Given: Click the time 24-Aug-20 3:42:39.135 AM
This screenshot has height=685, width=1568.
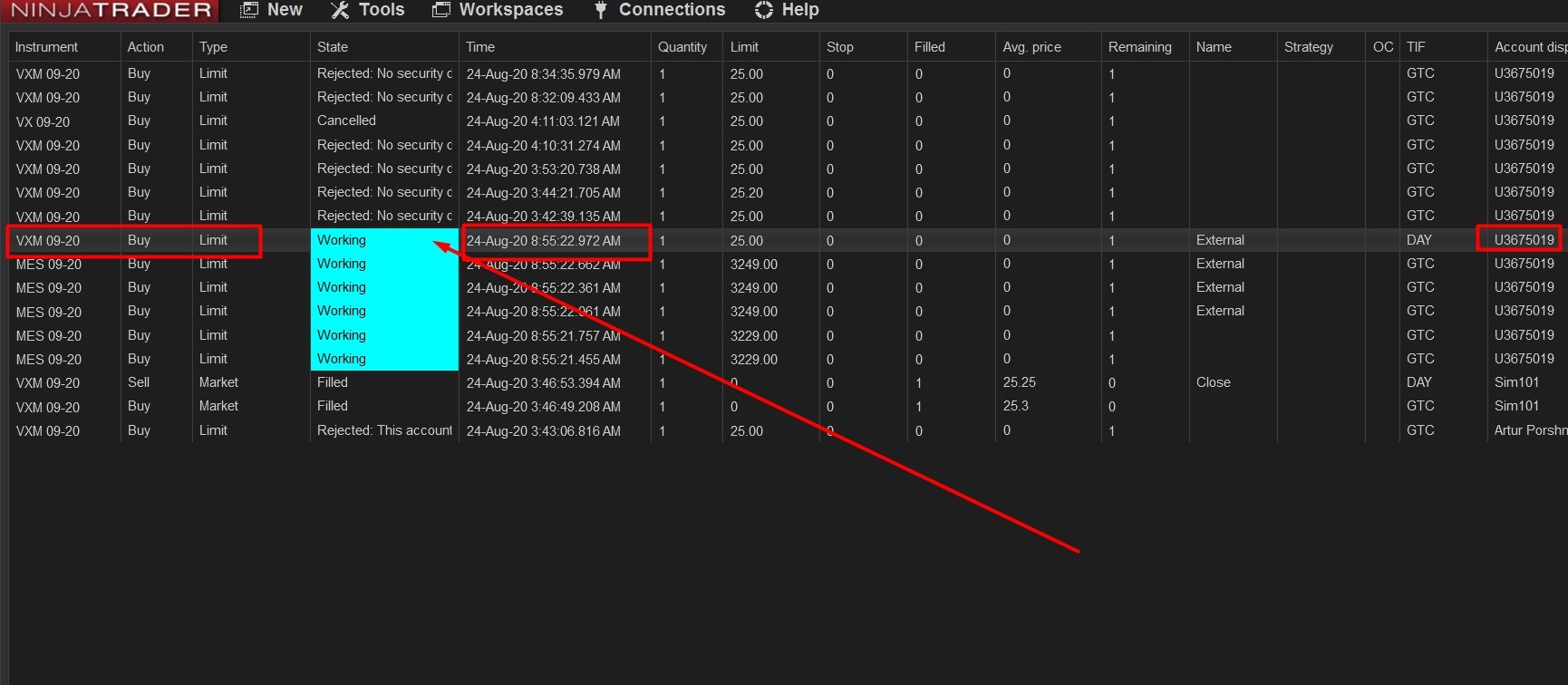Looking at the screenshot, I should pyautogui.click(x=544, y=217).
